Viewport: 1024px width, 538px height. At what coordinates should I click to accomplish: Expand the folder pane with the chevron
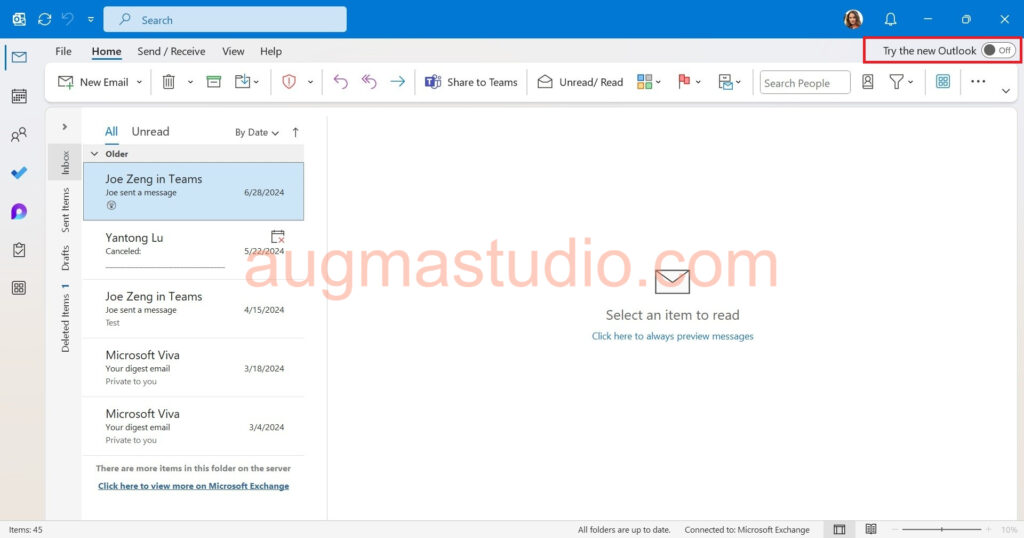point(64,127)
